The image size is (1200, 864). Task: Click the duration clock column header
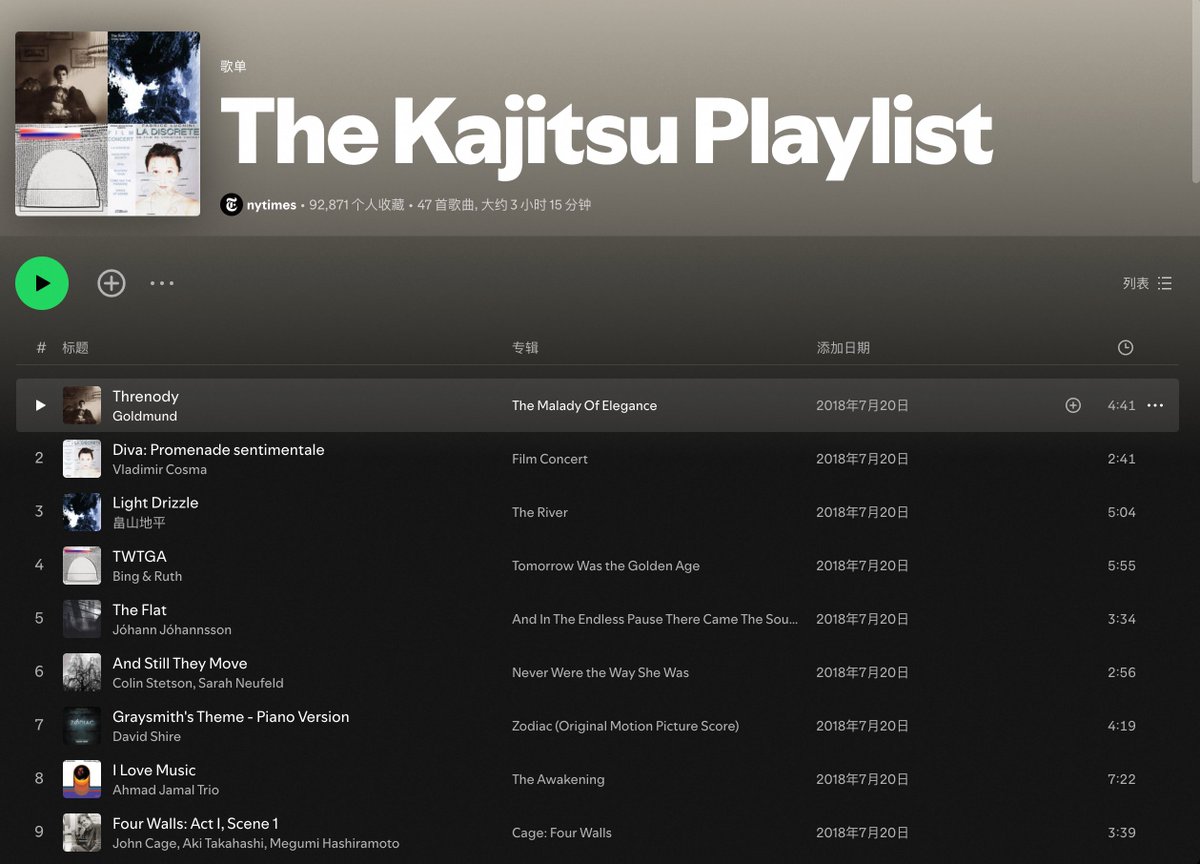[x=1125, y=348]
